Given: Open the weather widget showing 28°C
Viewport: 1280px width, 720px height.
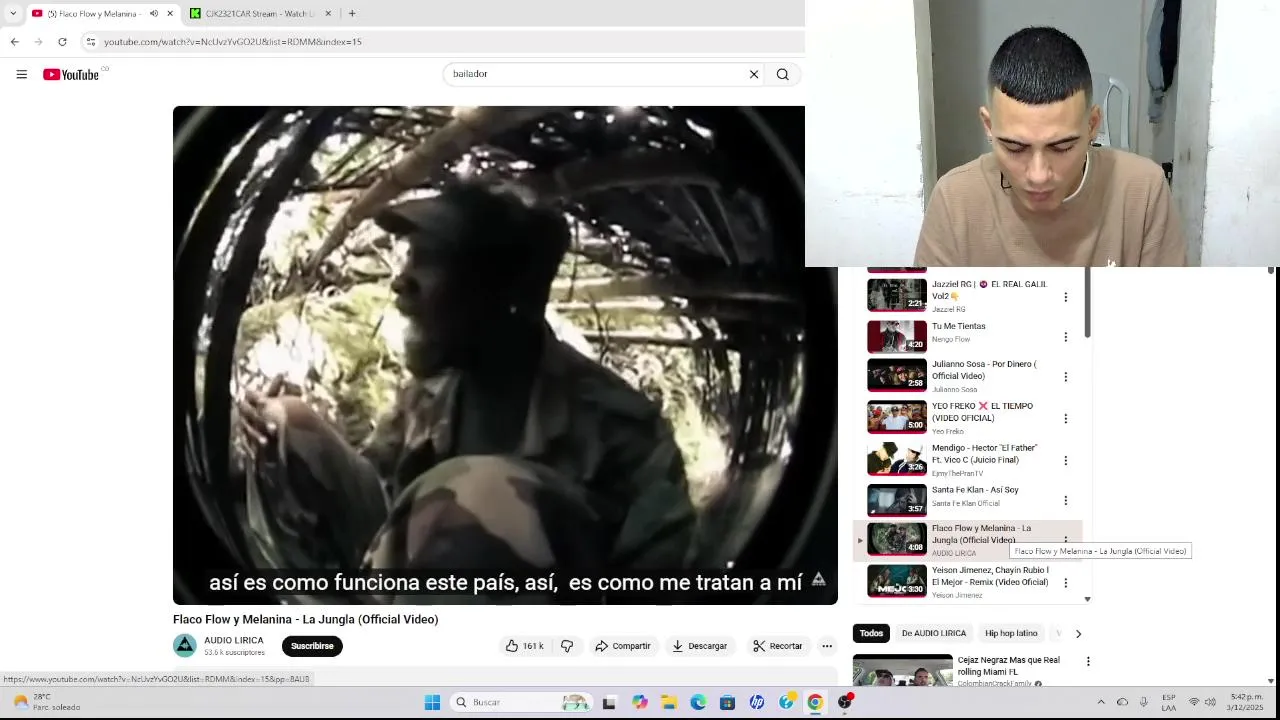Looking at the screenshot, I should coord(45,702).
